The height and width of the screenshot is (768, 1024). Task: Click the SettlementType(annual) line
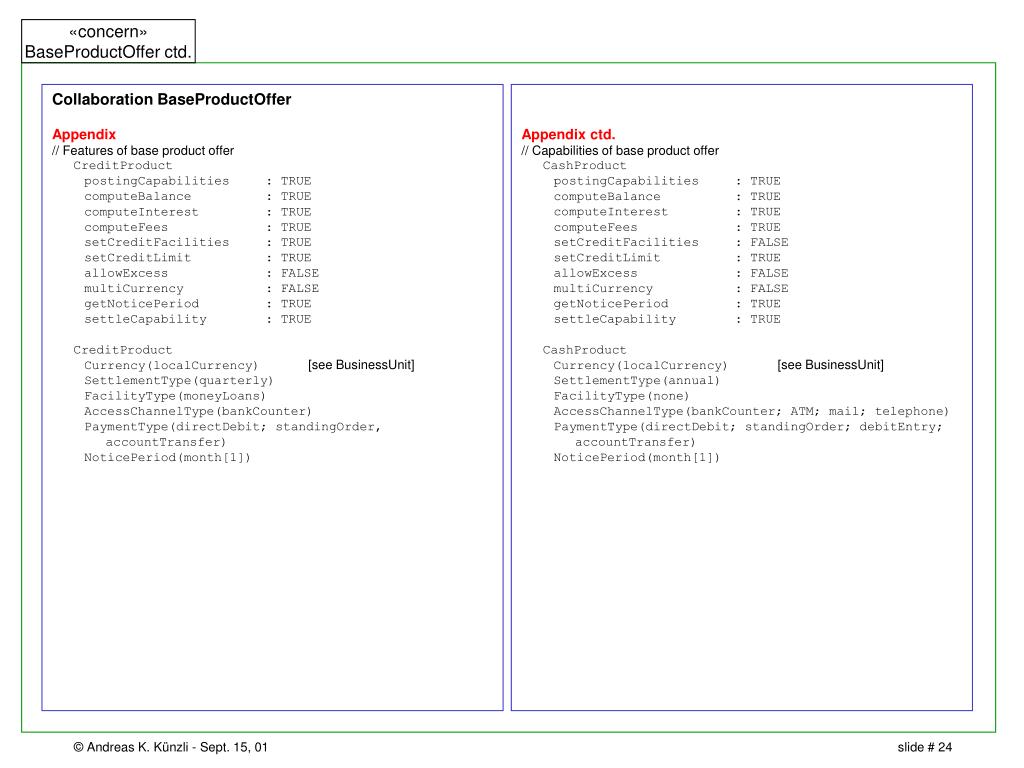[x=637, y=381]
